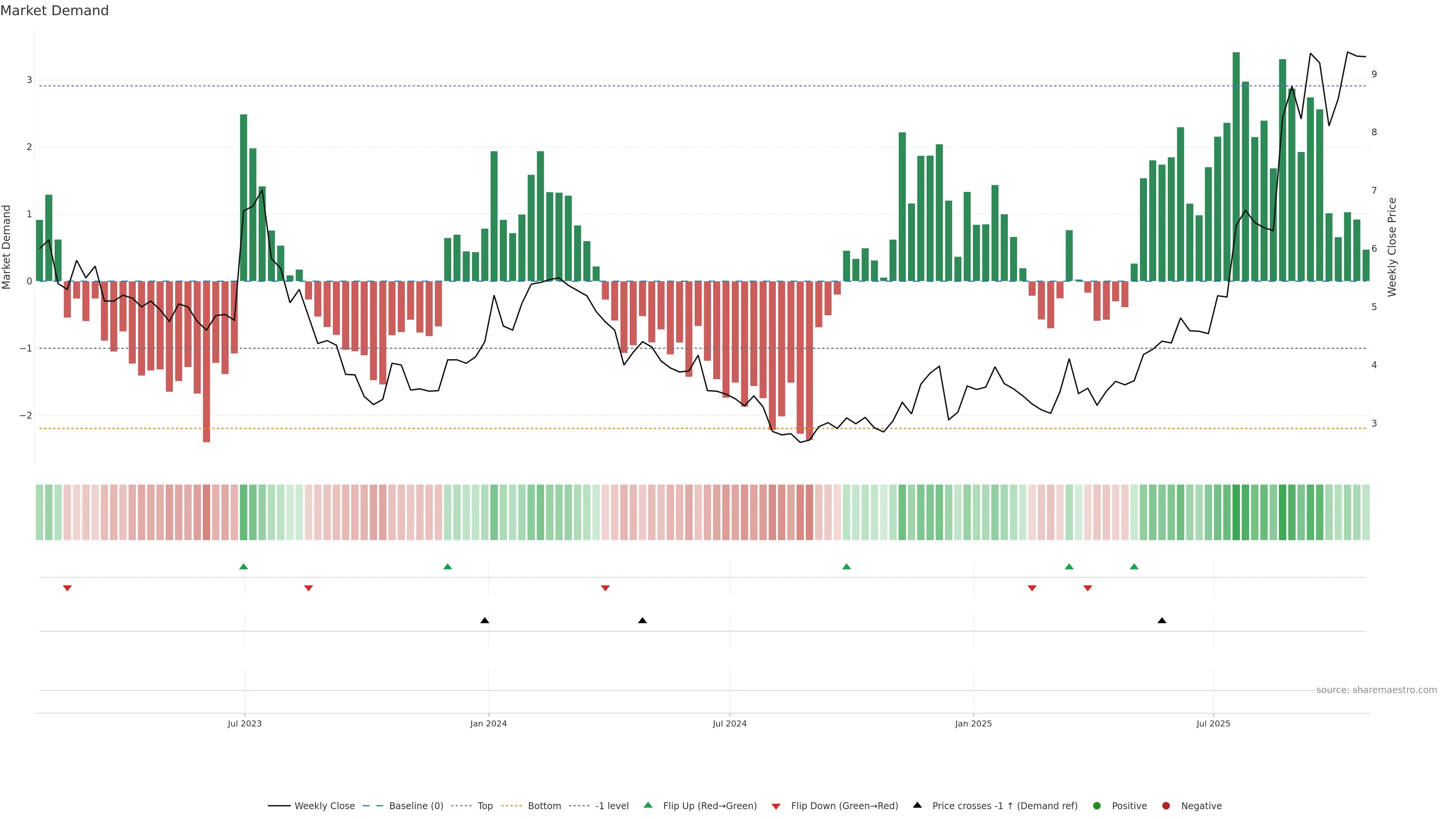
Task: Click the black triangle marker near Jan 2024
Action: [x=485, y=621]
